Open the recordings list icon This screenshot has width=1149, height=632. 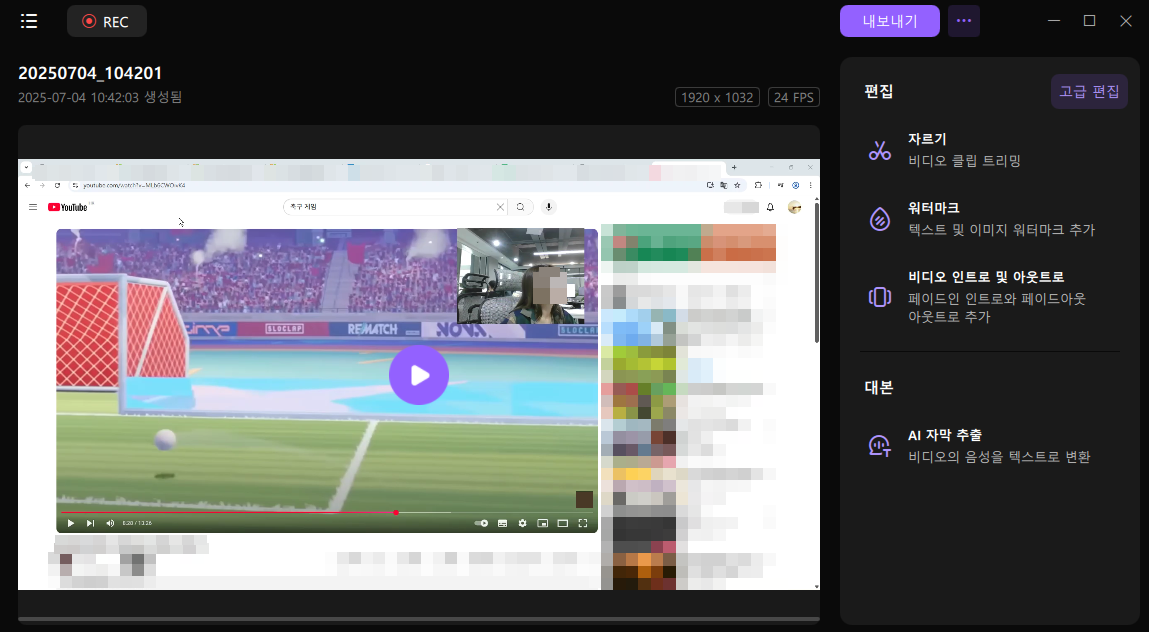[x=29, y=21]
